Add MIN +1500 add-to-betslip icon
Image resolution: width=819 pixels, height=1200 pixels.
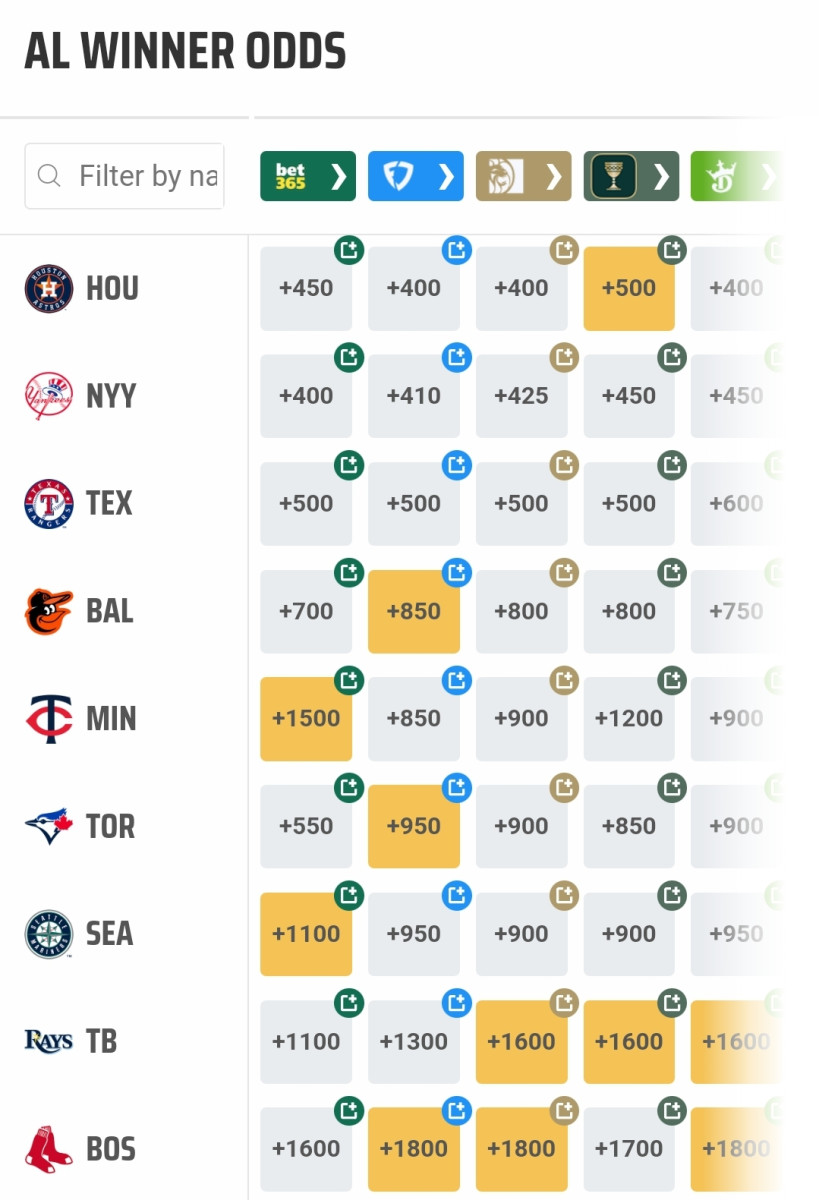(348, 681)
